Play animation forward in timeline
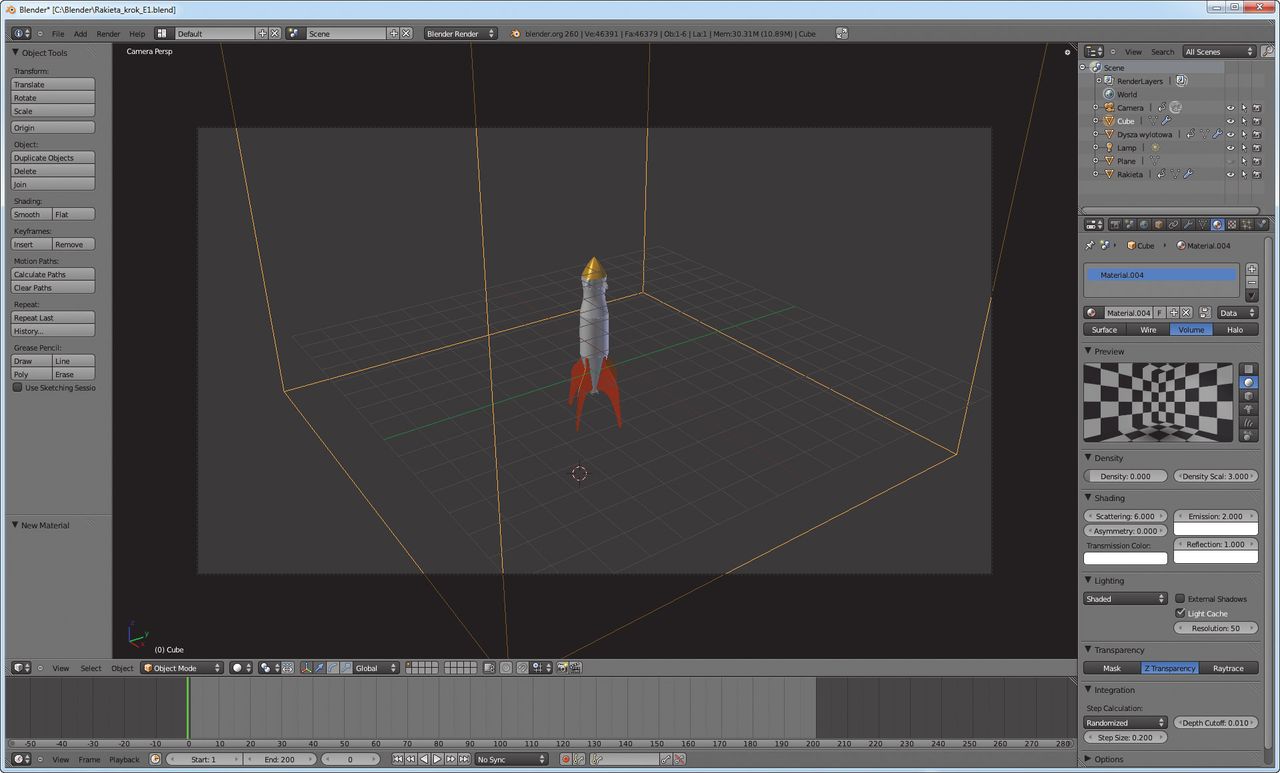 tap(437, 759)
